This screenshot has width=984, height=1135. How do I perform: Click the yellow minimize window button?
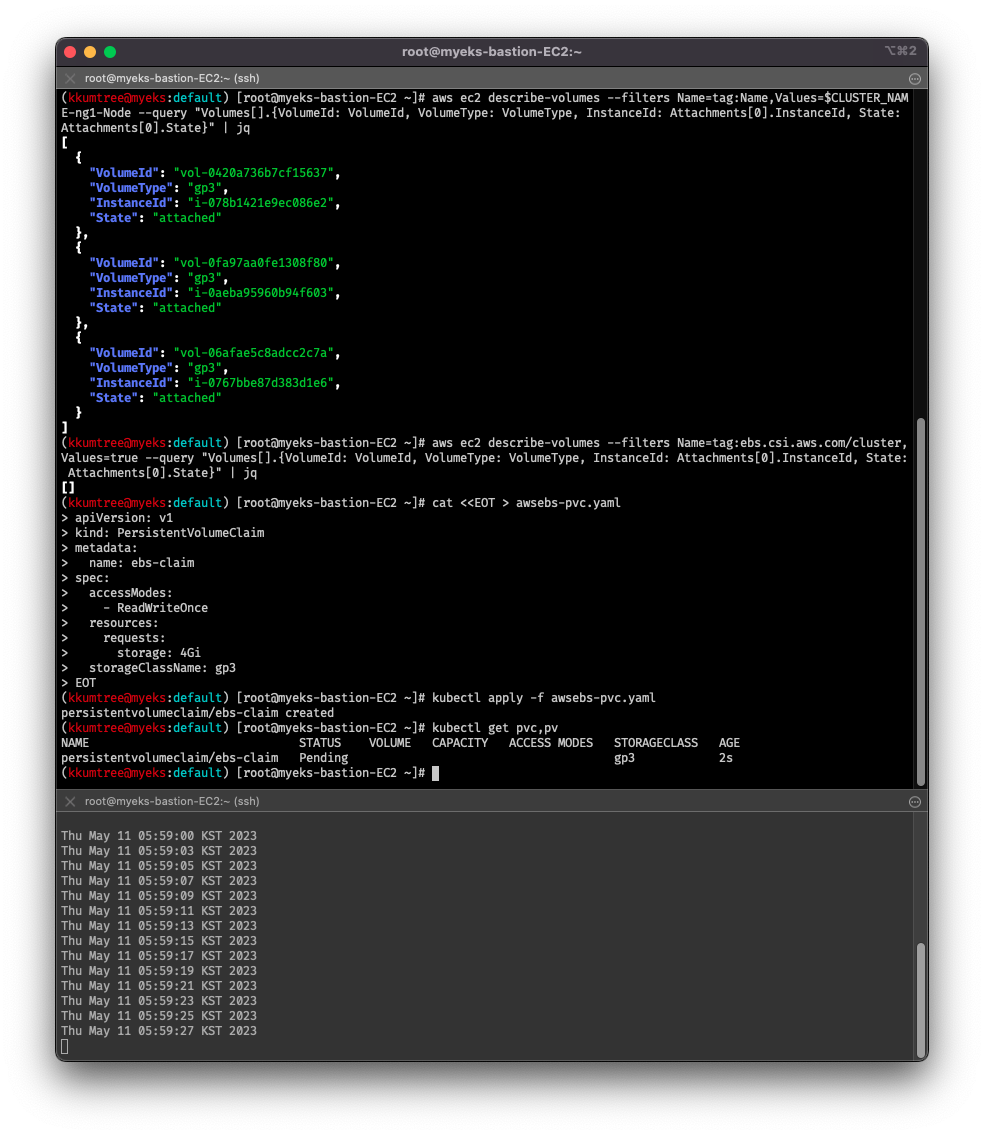[x=90, y=52]
